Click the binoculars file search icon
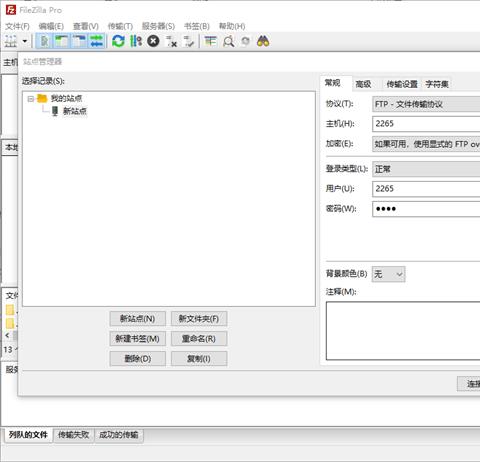The image size is (480, 462). pyautogui.click(x=263, y=41)
